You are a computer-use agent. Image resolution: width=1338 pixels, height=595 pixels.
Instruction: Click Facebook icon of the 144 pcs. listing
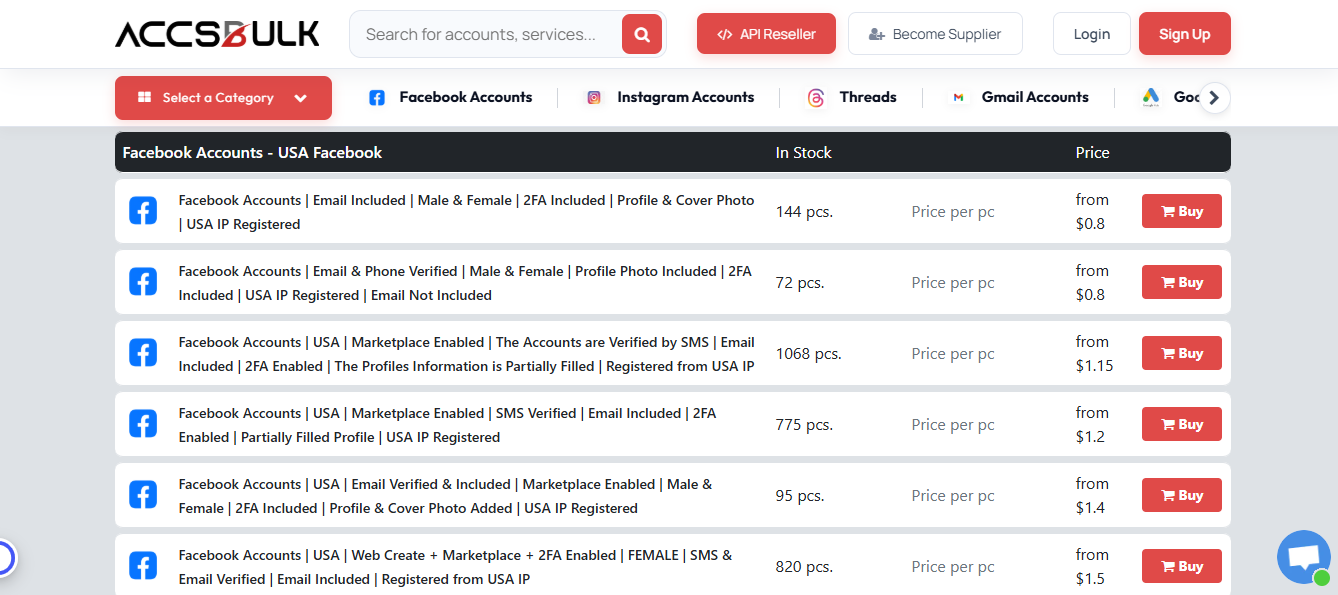click(143, 211)
